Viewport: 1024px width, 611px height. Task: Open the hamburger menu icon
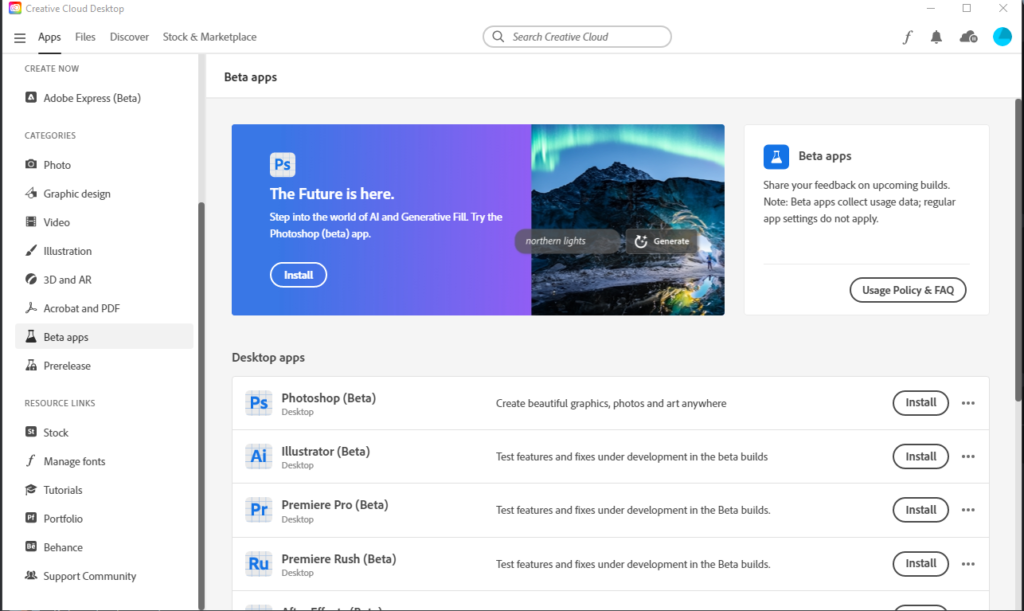(x=20, y=38)
